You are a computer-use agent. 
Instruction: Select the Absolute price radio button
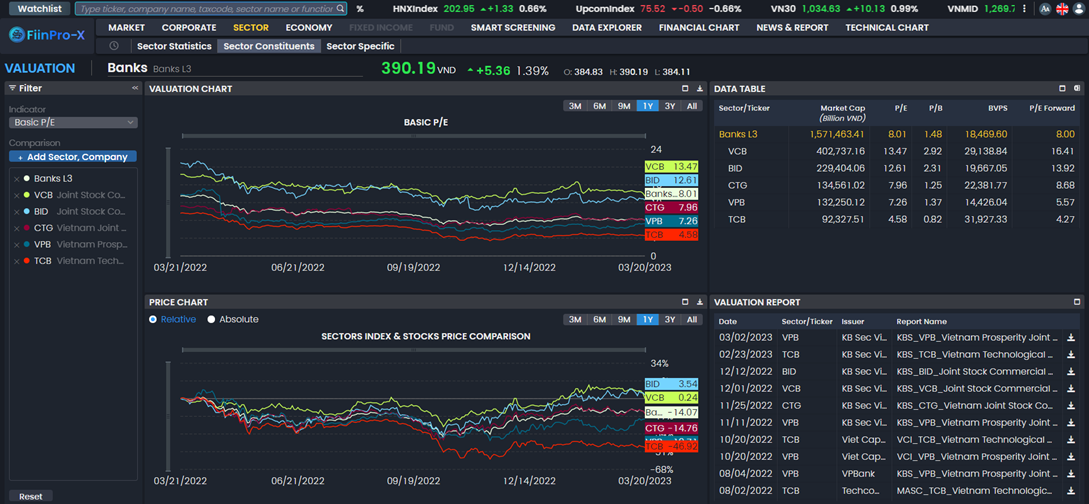[211, 320]
